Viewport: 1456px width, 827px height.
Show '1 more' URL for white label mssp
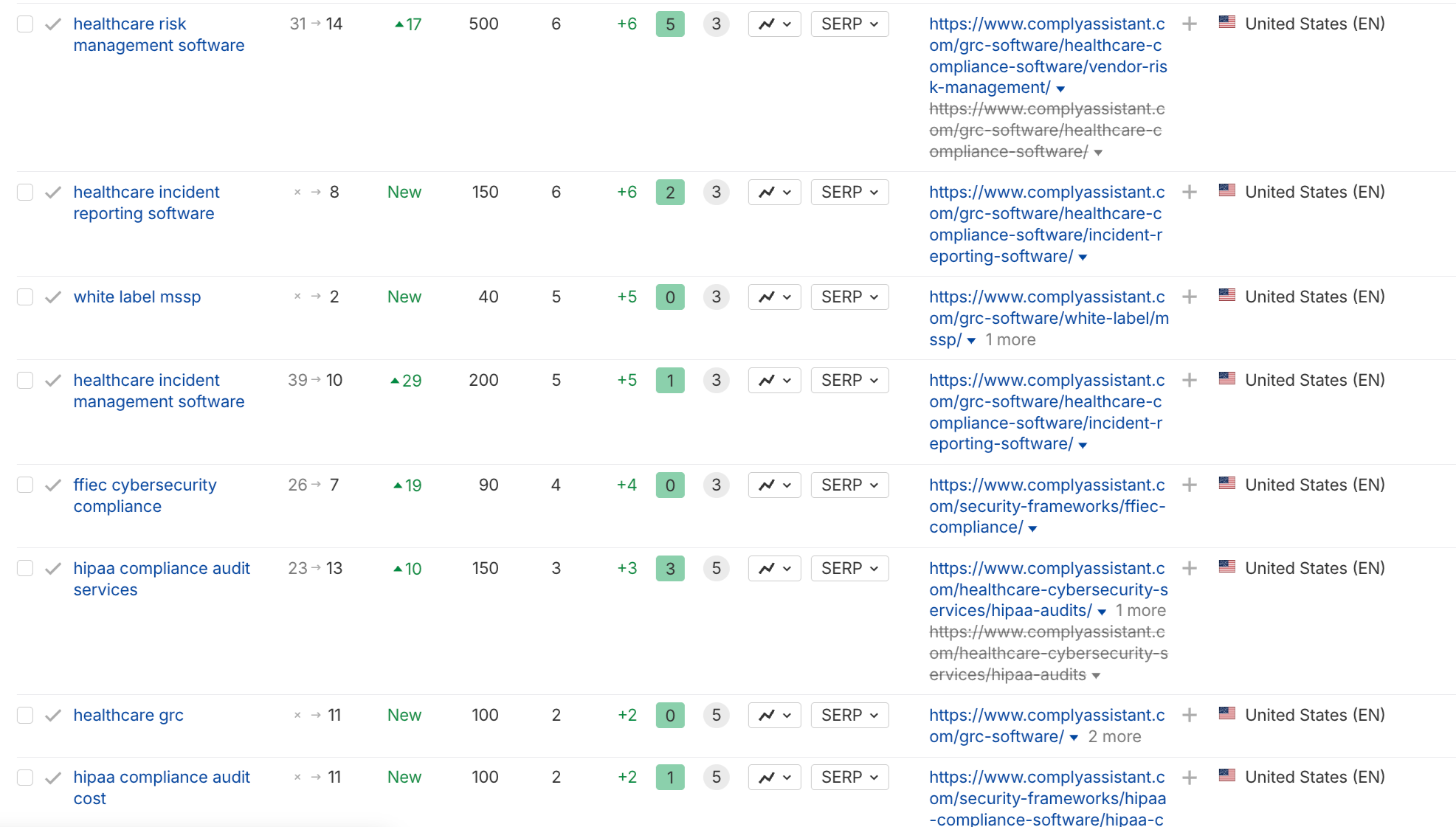(x=1010, y=340)
